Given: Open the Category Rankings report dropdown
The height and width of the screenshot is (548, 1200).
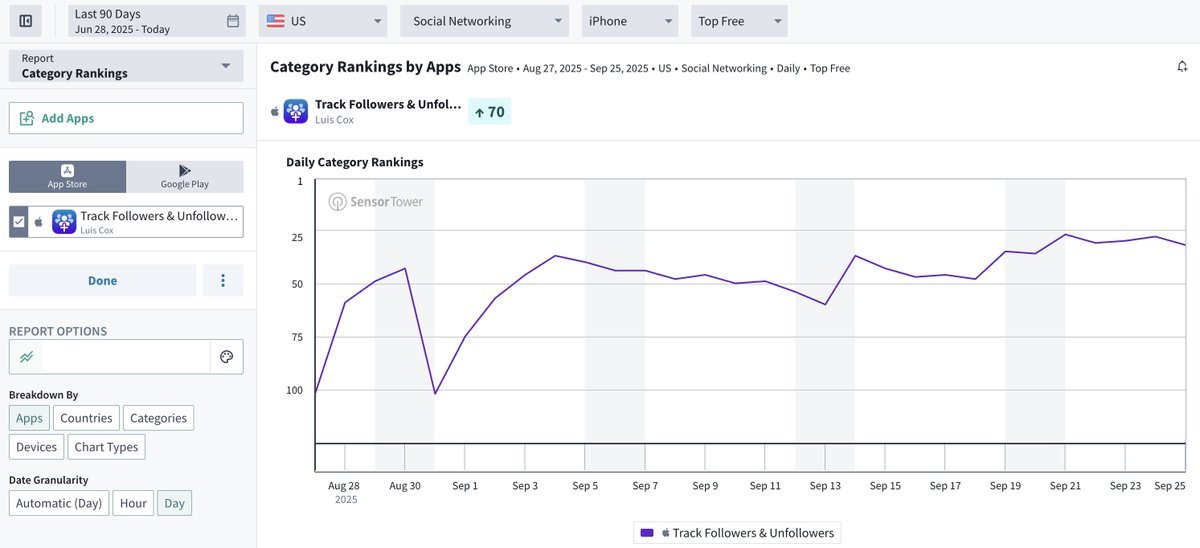Looking at the screenshot, I should [x=126, y=66].
